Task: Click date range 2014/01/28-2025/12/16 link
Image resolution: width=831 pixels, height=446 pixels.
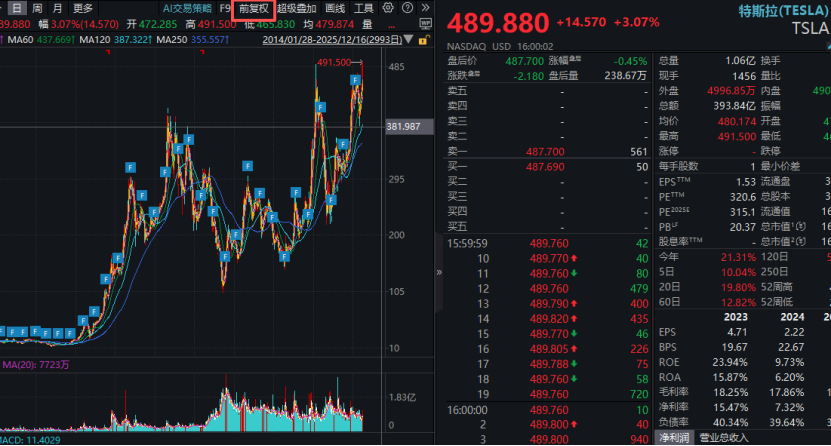Action: coord(332,40)
